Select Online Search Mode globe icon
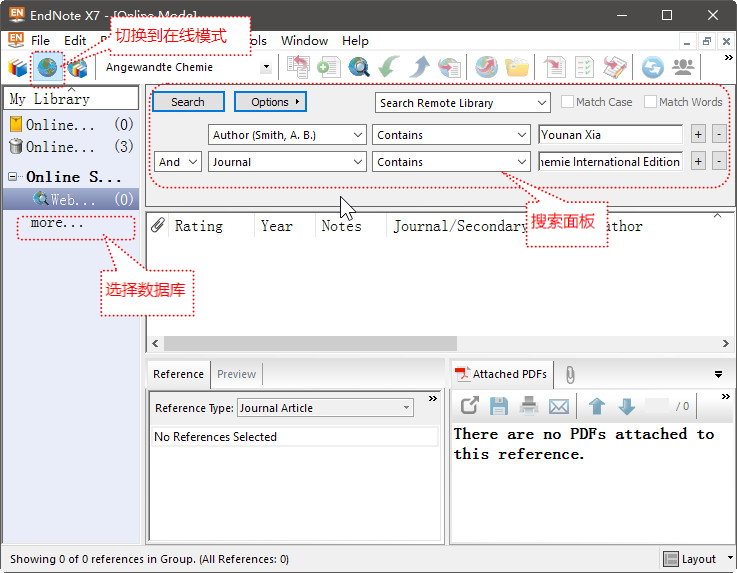737x573 pixels. pyautogui.click(x=47, y=68)
